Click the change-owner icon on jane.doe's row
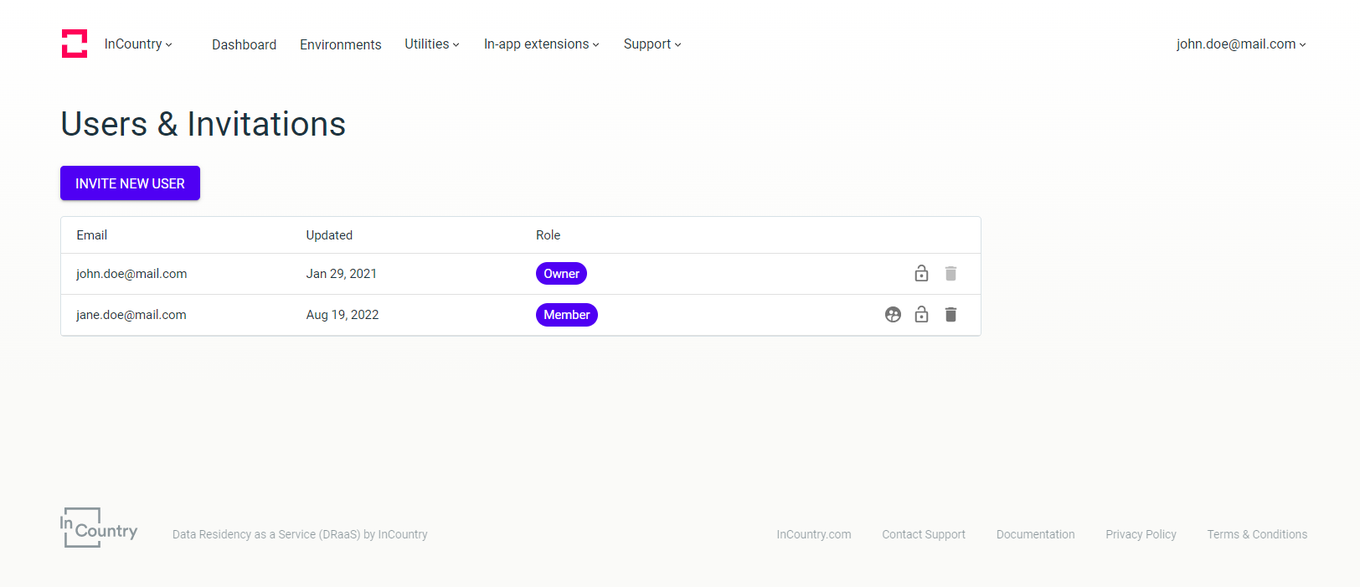Viewport: 1360px width, 587px height. 892,314
